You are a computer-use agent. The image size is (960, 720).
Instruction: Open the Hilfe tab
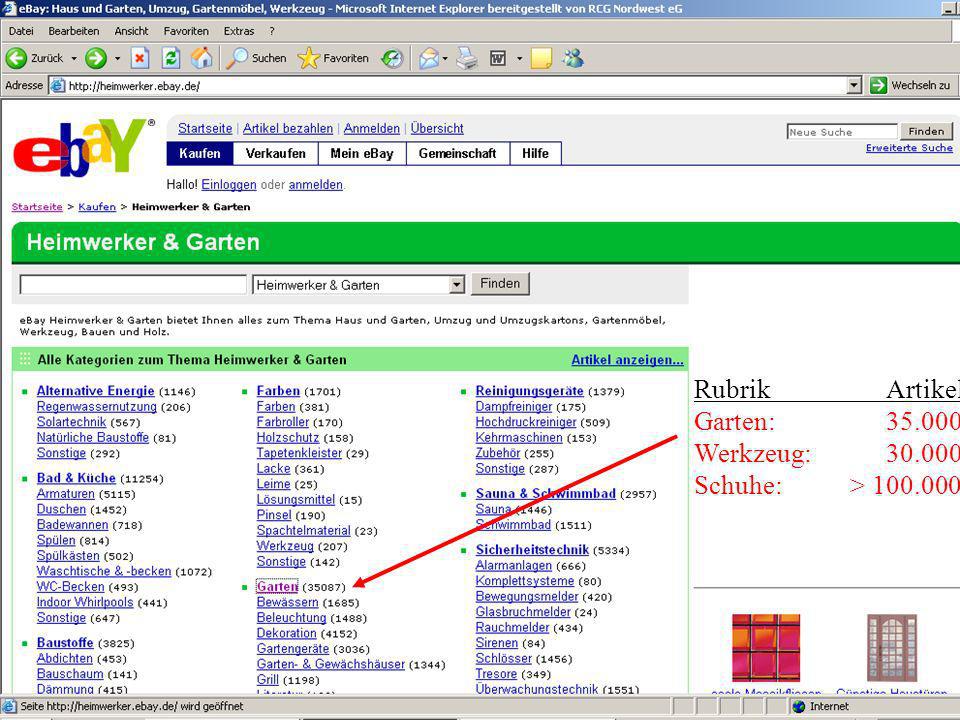point(535,154)
